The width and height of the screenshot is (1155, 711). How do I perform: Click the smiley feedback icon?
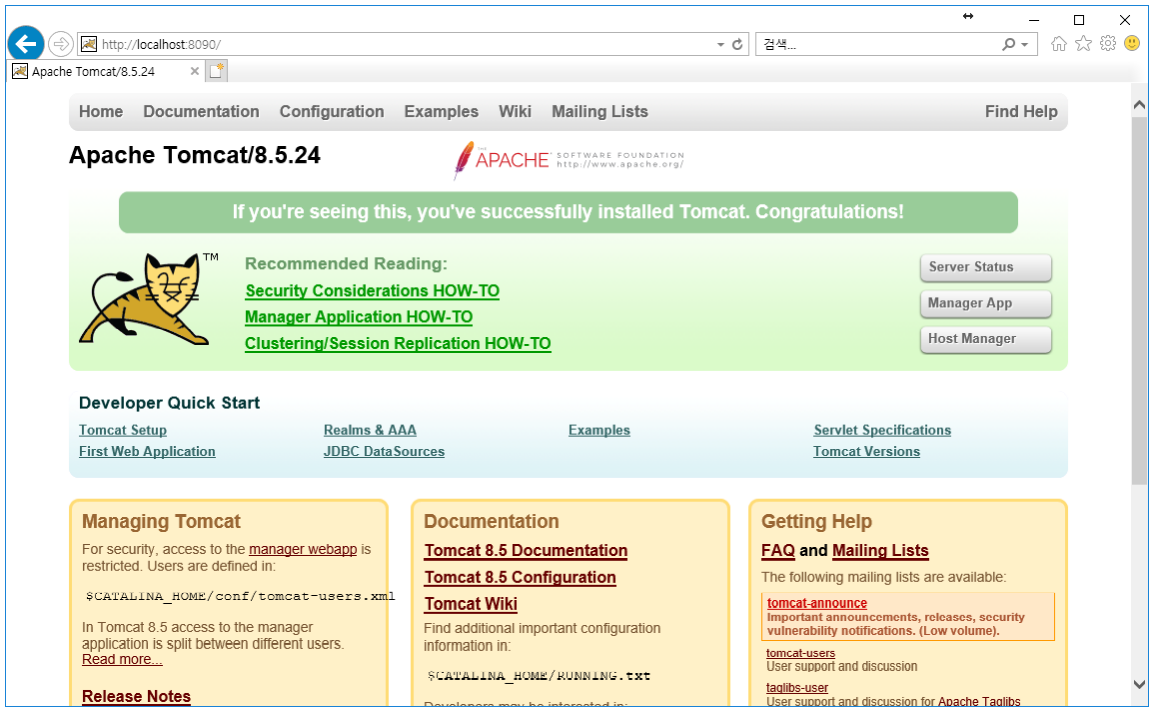tap(1132, 43)
